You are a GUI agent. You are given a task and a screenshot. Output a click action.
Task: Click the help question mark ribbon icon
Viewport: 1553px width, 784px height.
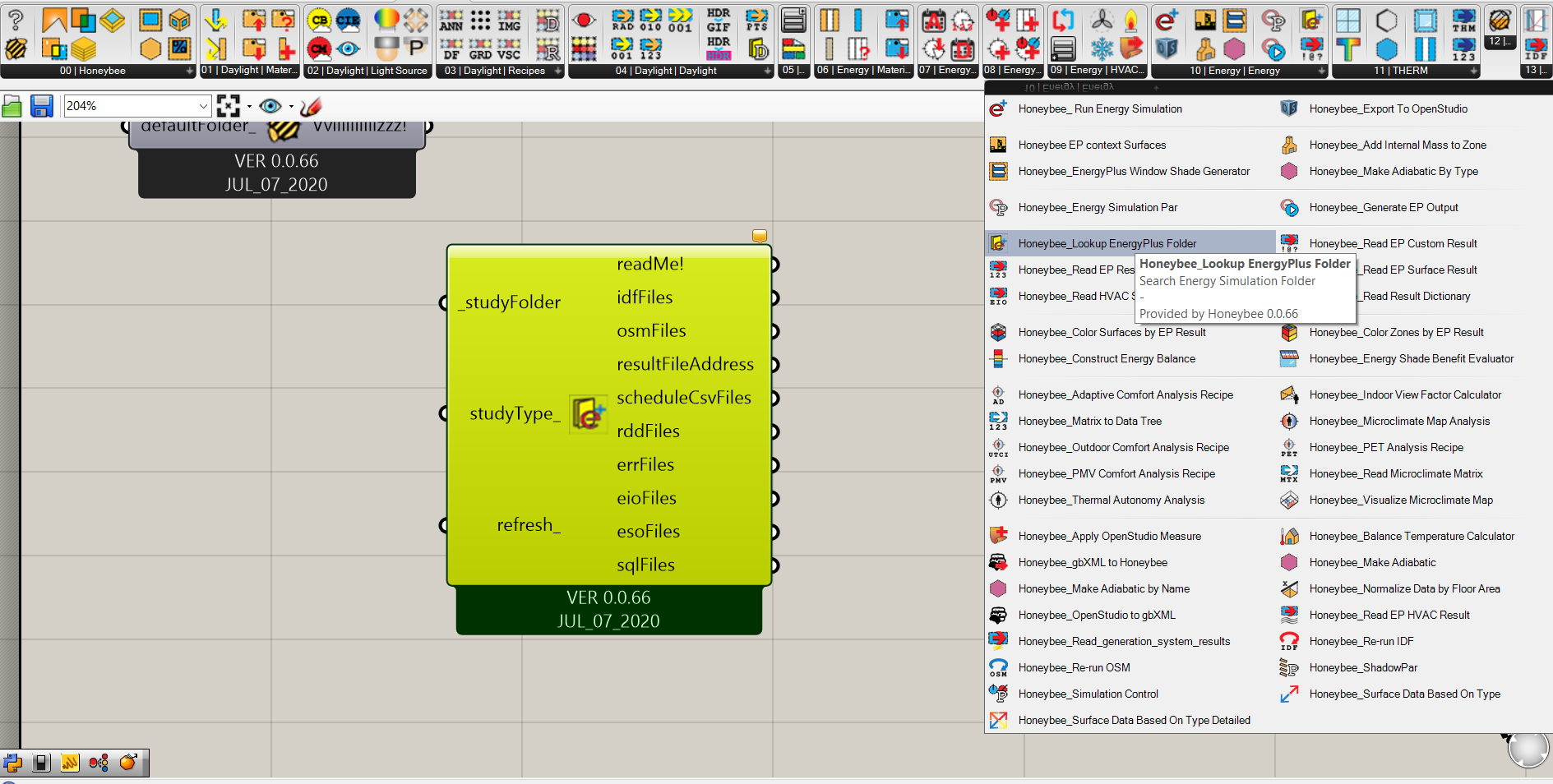[16, 20]
